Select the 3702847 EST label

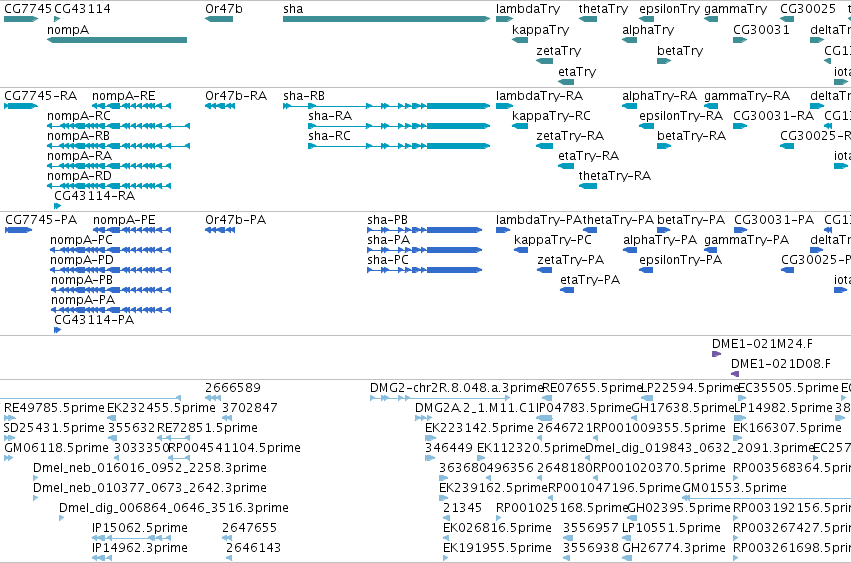250,408
